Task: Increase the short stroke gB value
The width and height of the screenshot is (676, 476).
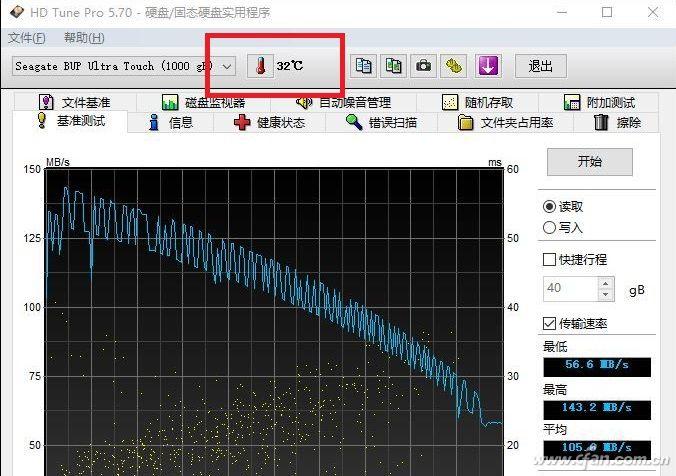Action: coord(605,283)
